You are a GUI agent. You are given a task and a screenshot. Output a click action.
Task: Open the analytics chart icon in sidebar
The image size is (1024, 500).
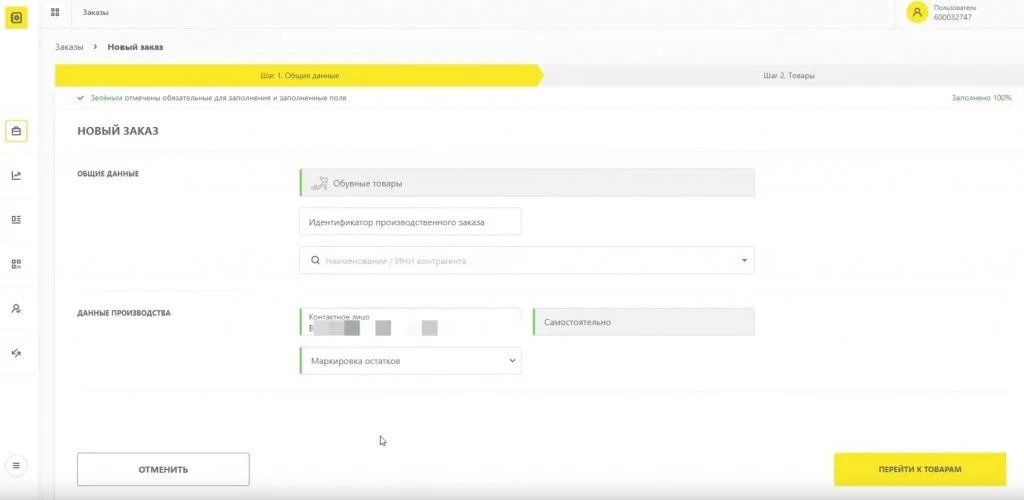pyautogui.click(x=16, y=176)
